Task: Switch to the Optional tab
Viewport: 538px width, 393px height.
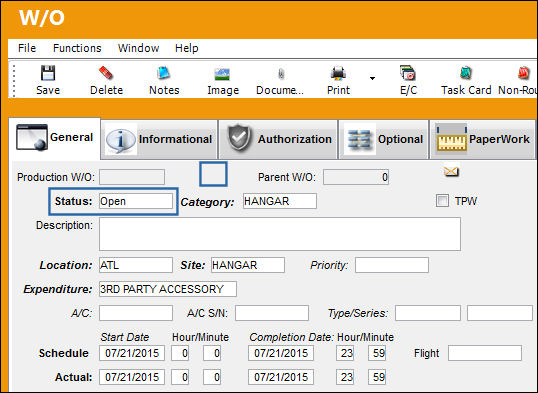Action: tap(384, 139)
